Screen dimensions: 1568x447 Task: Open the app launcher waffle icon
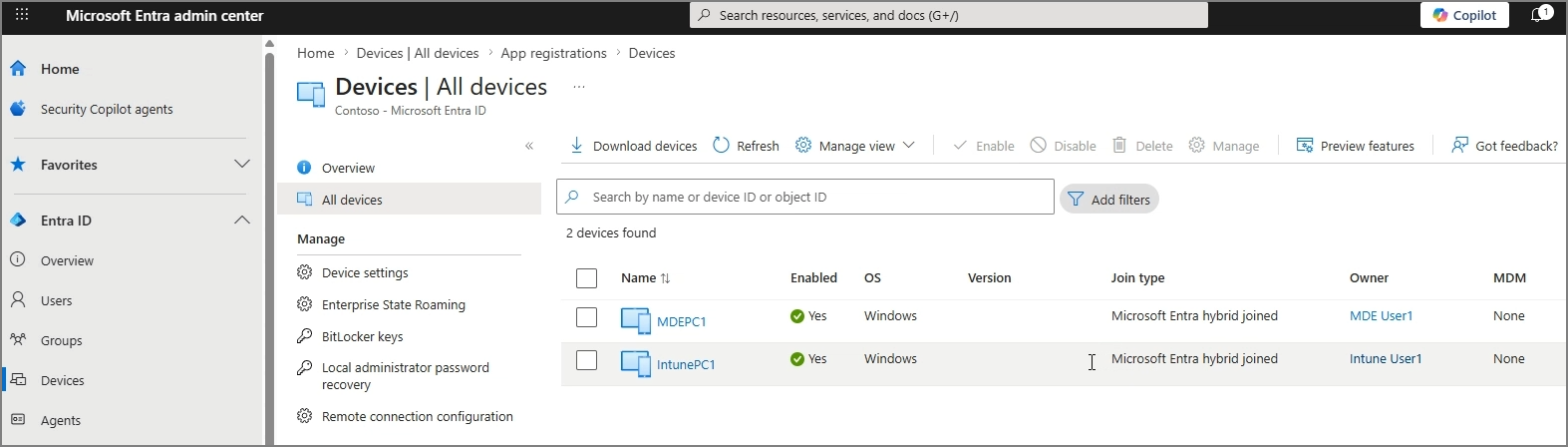[22, 15]
